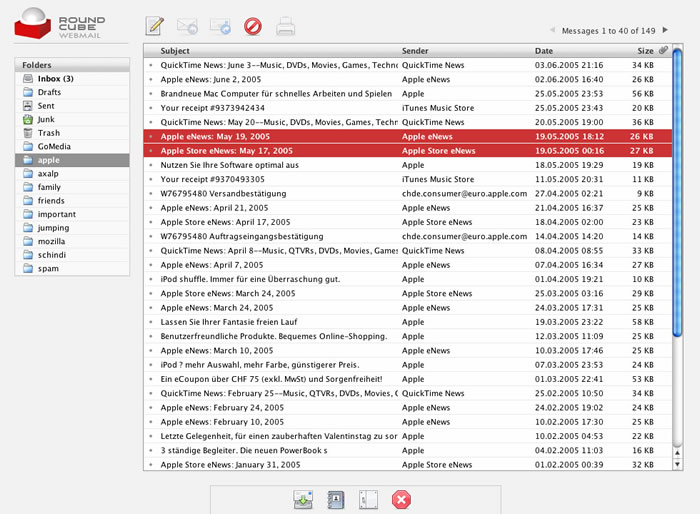This screenshot has width=700, height=514.
Task: Click the scrollbar up arrow
Action: (x=677, y=453)
